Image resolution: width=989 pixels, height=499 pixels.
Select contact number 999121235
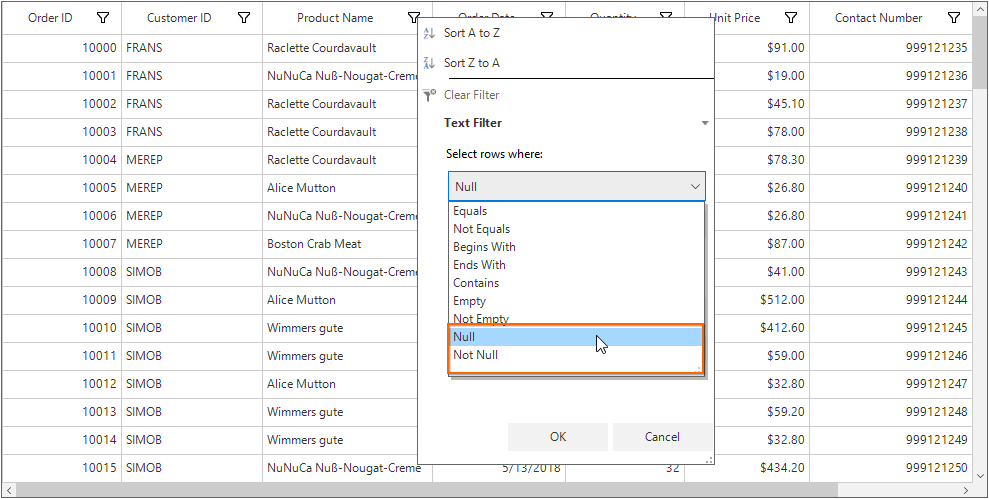891,48
